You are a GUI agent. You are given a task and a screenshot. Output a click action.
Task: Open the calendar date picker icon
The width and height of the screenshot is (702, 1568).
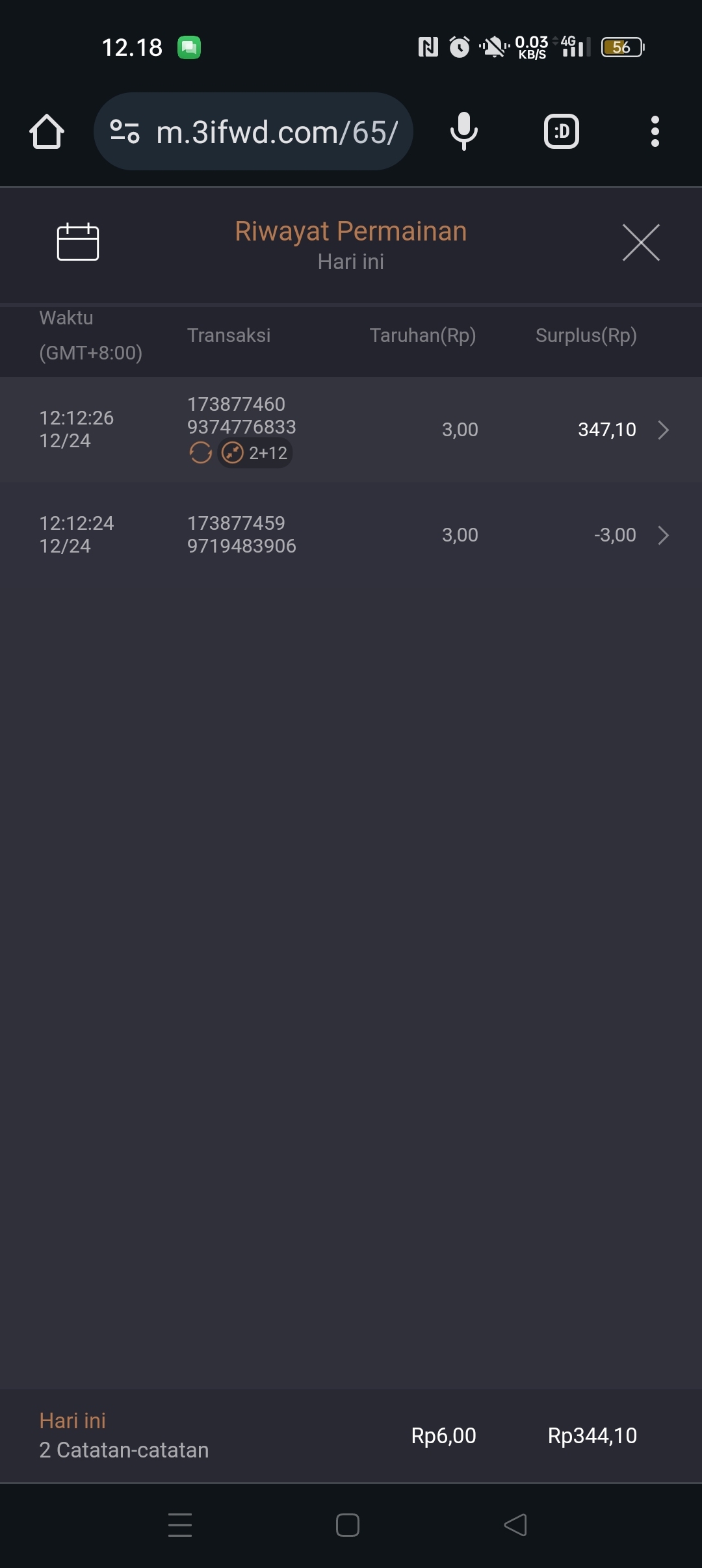coord(78,242)
